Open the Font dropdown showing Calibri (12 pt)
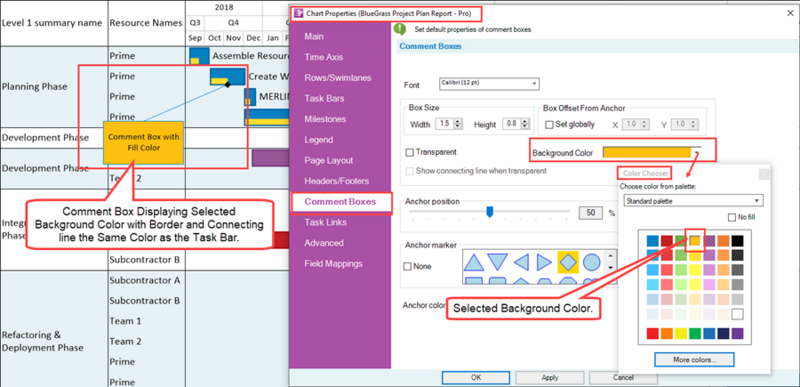This screenshot has height=387, width=800. [489, 84]
